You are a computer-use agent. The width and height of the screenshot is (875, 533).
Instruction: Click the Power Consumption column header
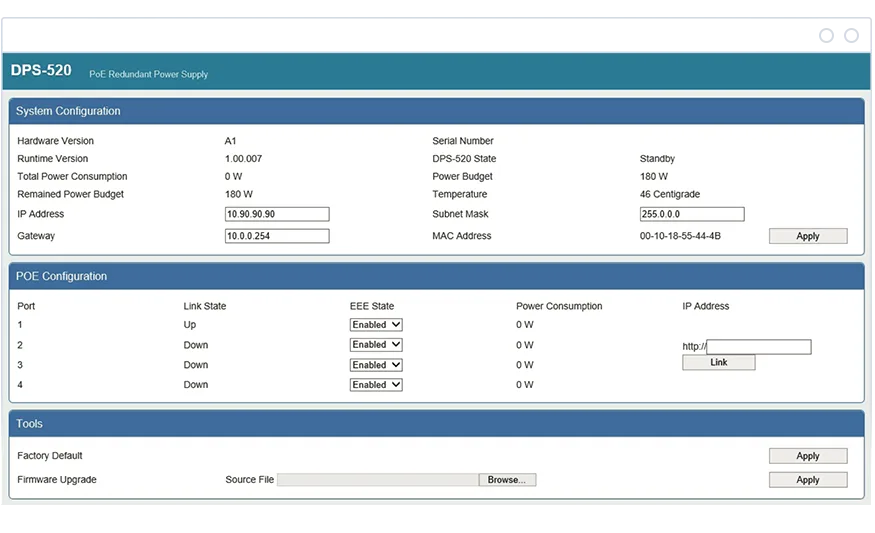click(559, 306)
